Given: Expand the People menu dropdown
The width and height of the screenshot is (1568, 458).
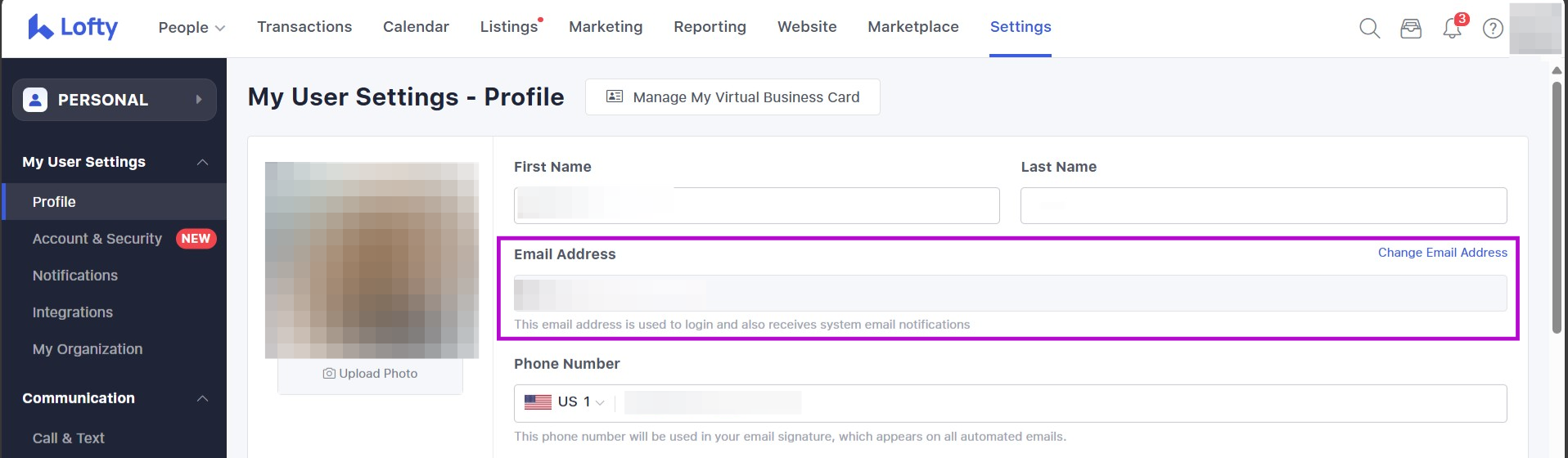Looking at the screenshot, I should pyautogui.click(x=191, y=28).
